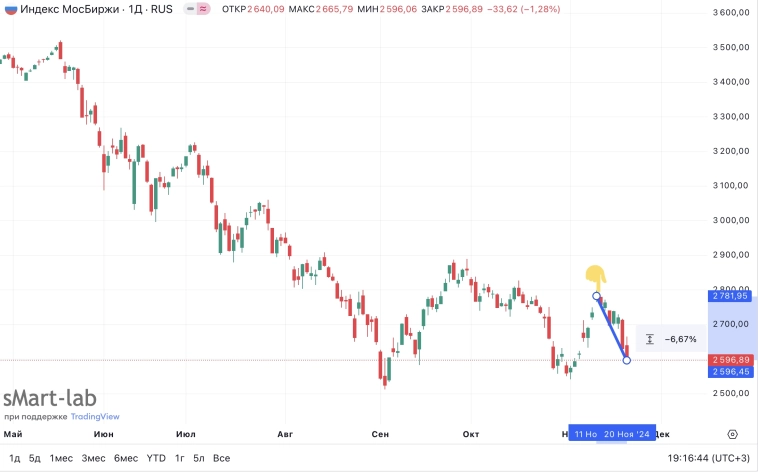This screenshot has width=758, height=474.
Task: Click the upper endpoint of blue trend line
Action: coord(597,296)
